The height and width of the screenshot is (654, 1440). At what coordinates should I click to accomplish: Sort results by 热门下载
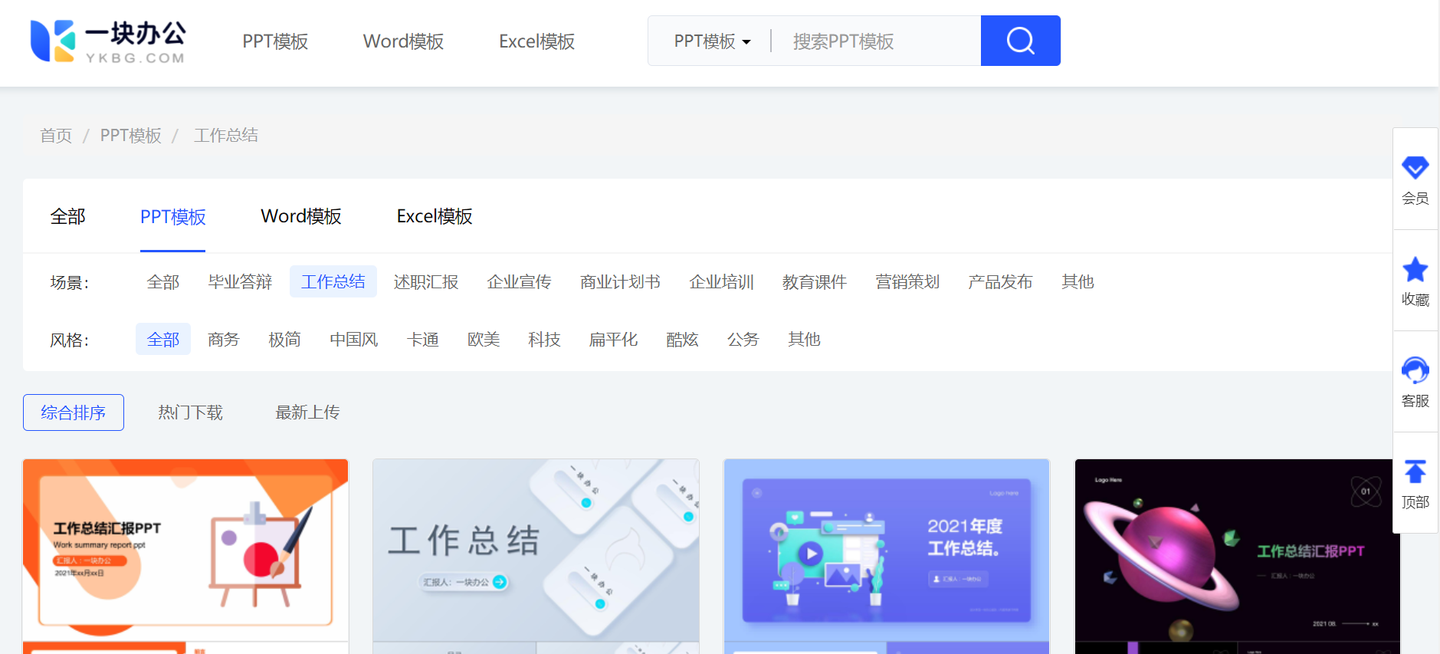coord(190,412)
